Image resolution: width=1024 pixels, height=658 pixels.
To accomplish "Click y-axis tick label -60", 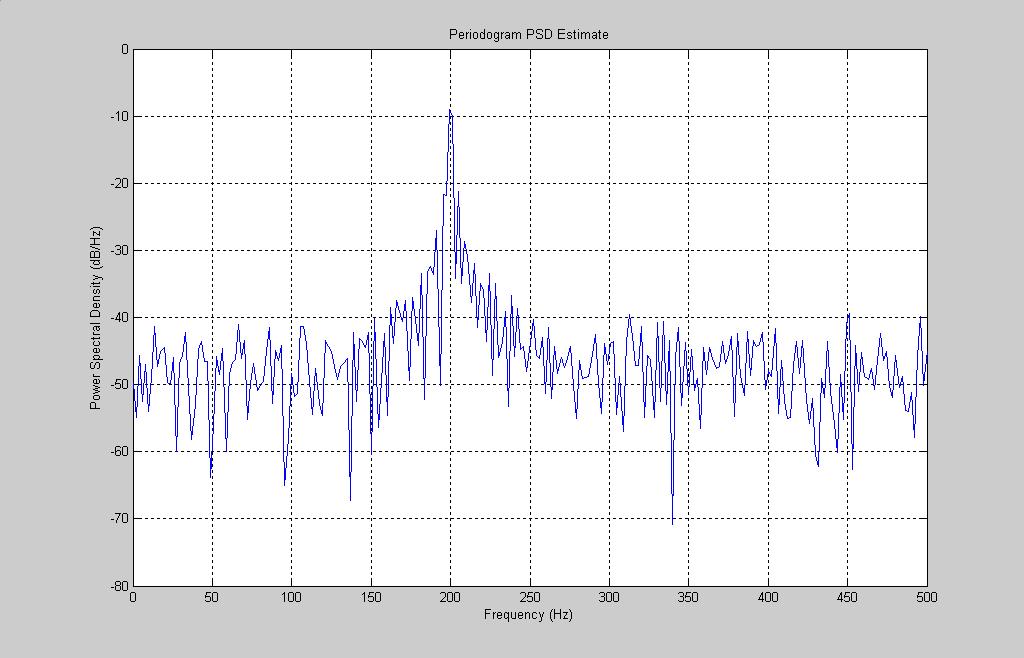I will point(120,452).
